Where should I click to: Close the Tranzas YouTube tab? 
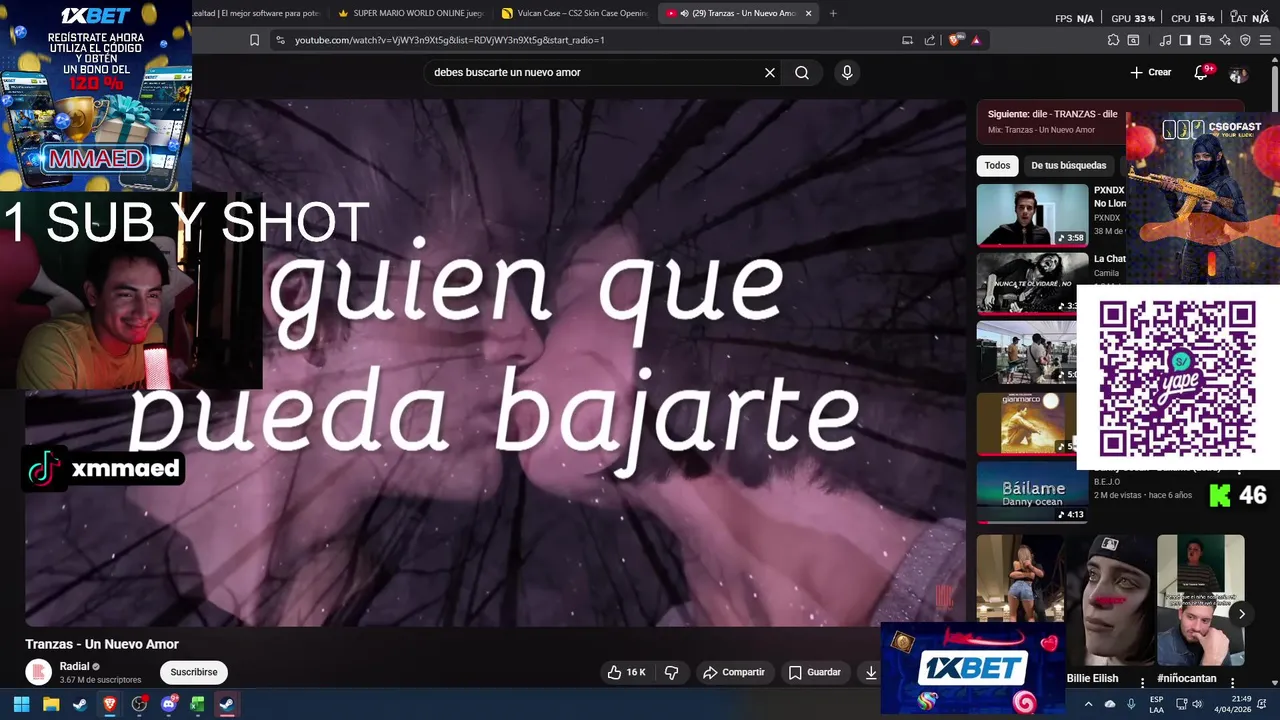808,13
